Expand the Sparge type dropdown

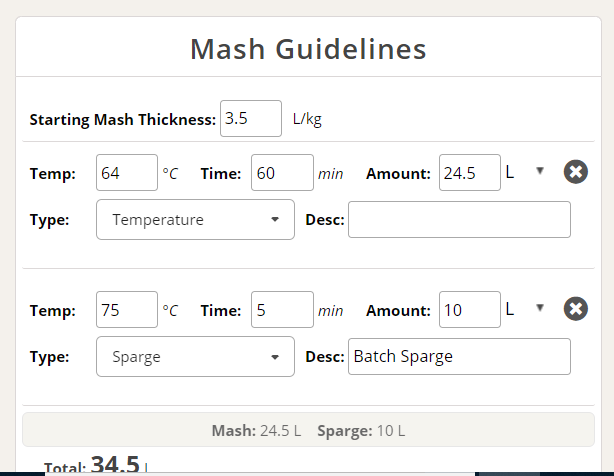(195, 356)
